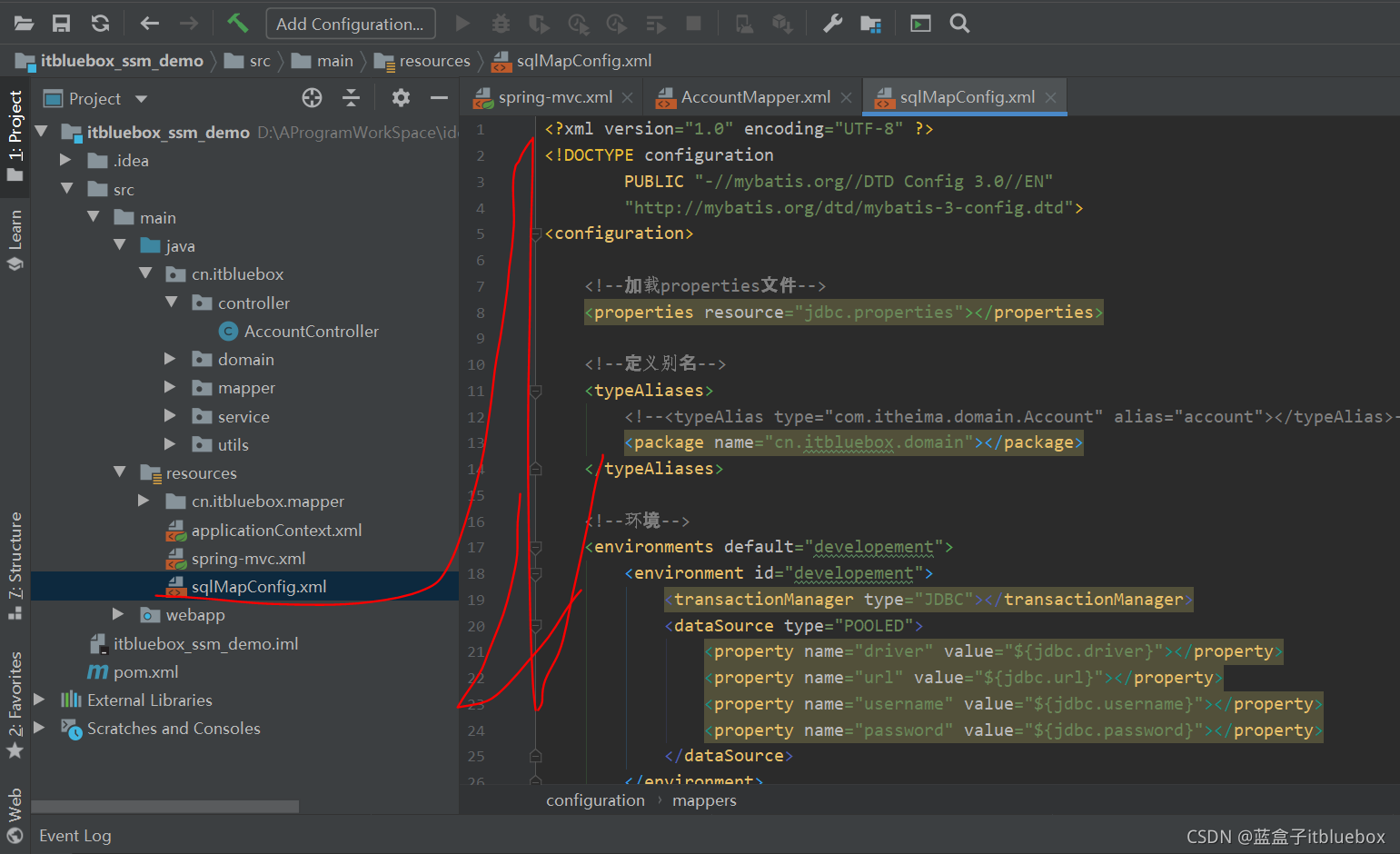The image size is (1400, 854).
Task: Collapse the controller package arrow
Action: pos(172,303)
